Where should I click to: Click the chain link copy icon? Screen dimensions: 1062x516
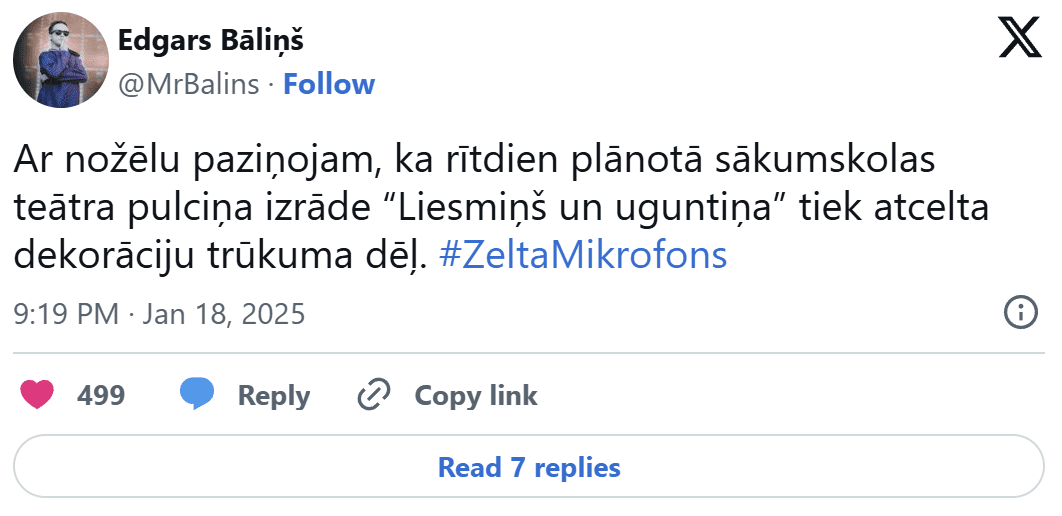(x=373, y=395)
